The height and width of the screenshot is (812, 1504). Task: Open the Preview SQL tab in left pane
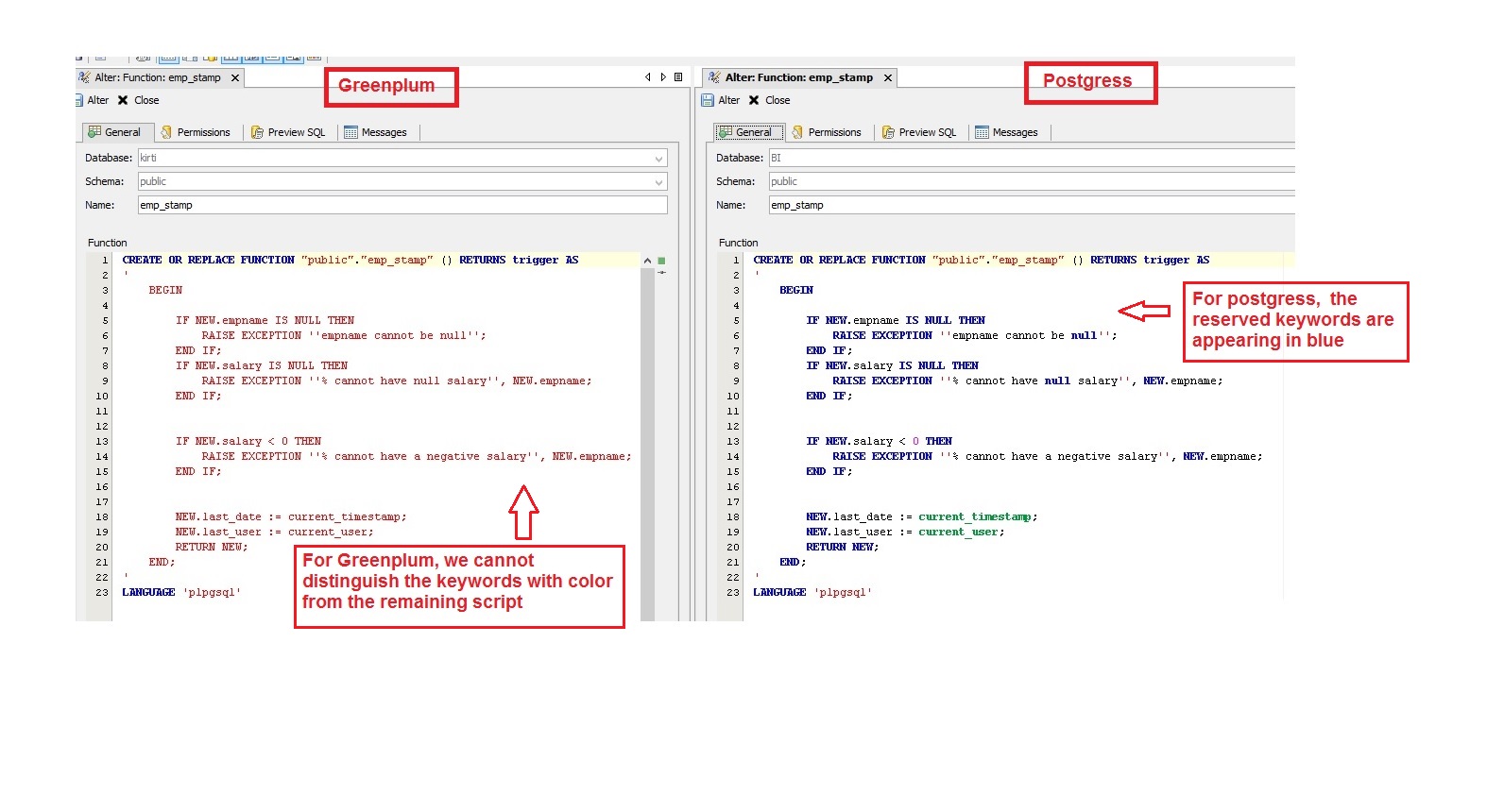[288, 132]
